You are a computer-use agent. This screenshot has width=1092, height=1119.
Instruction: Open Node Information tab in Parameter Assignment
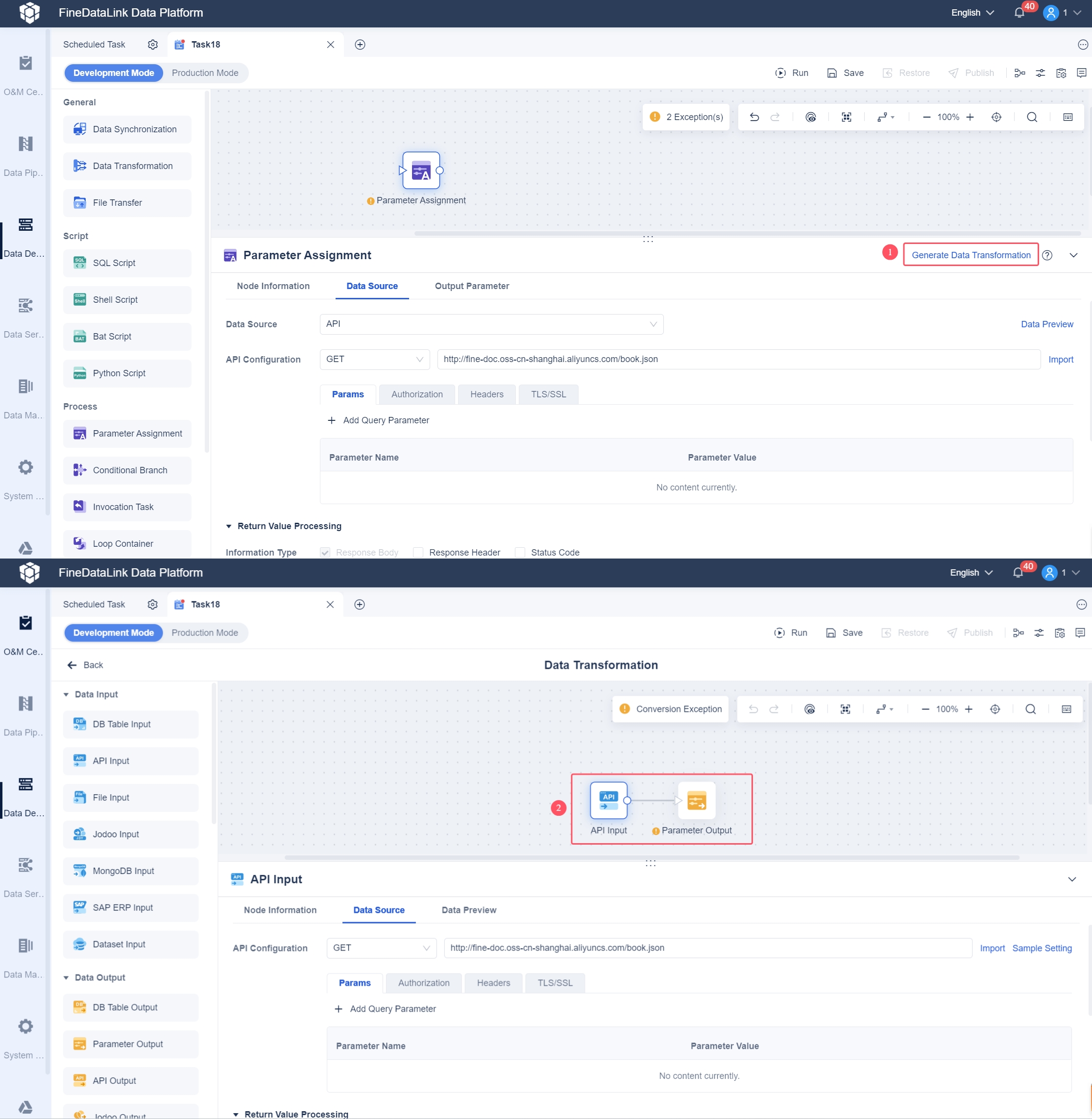(273, 286)
